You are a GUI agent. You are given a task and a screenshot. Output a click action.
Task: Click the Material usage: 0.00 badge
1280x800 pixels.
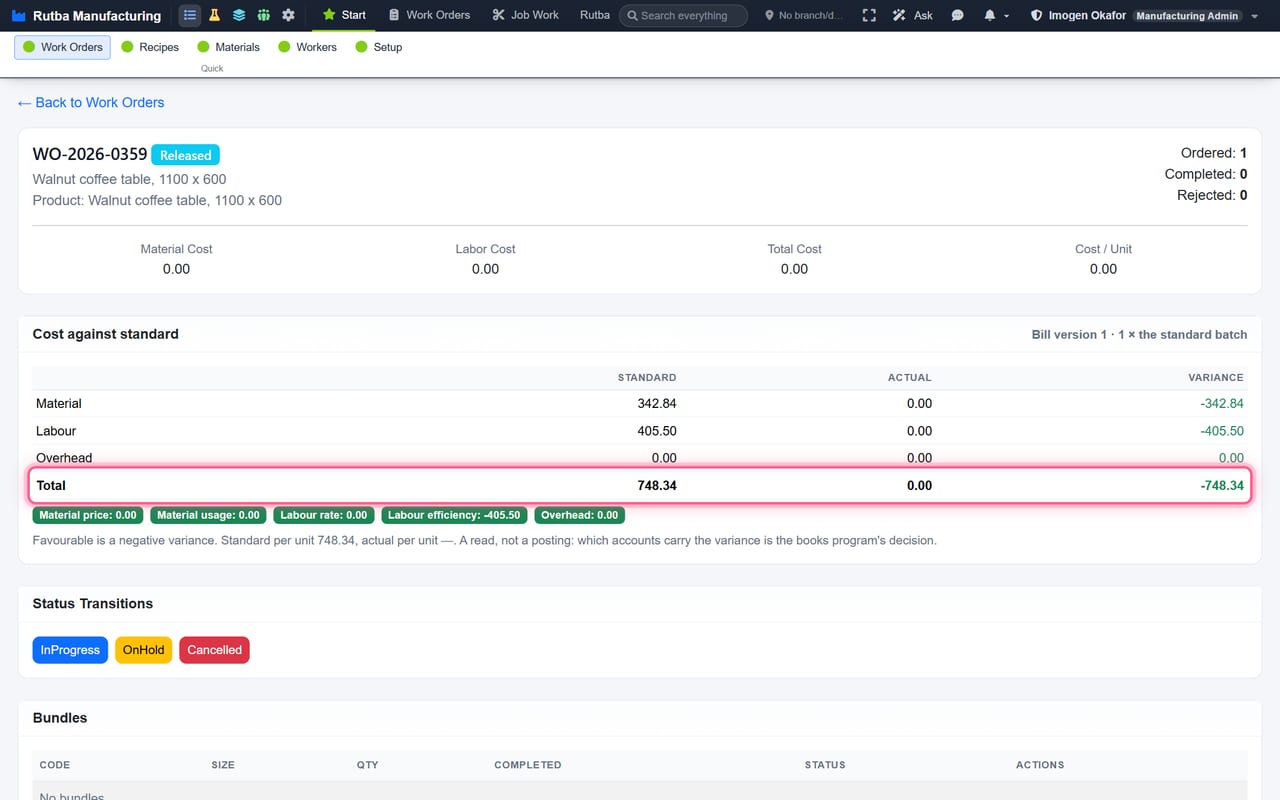point(208,515)
